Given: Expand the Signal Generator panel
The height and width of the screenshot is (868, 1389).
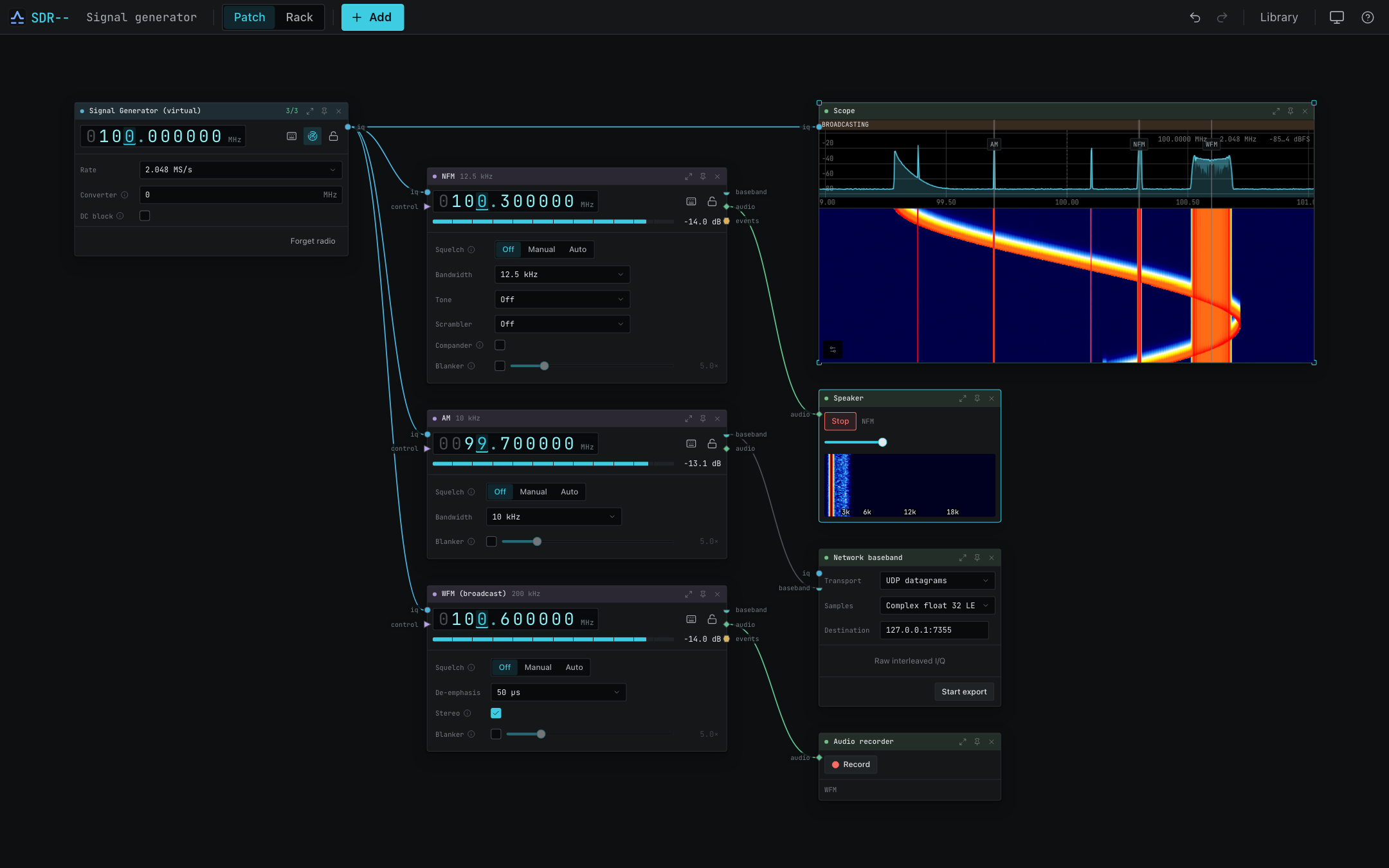Looking at the screenshot, I should 310,111.
